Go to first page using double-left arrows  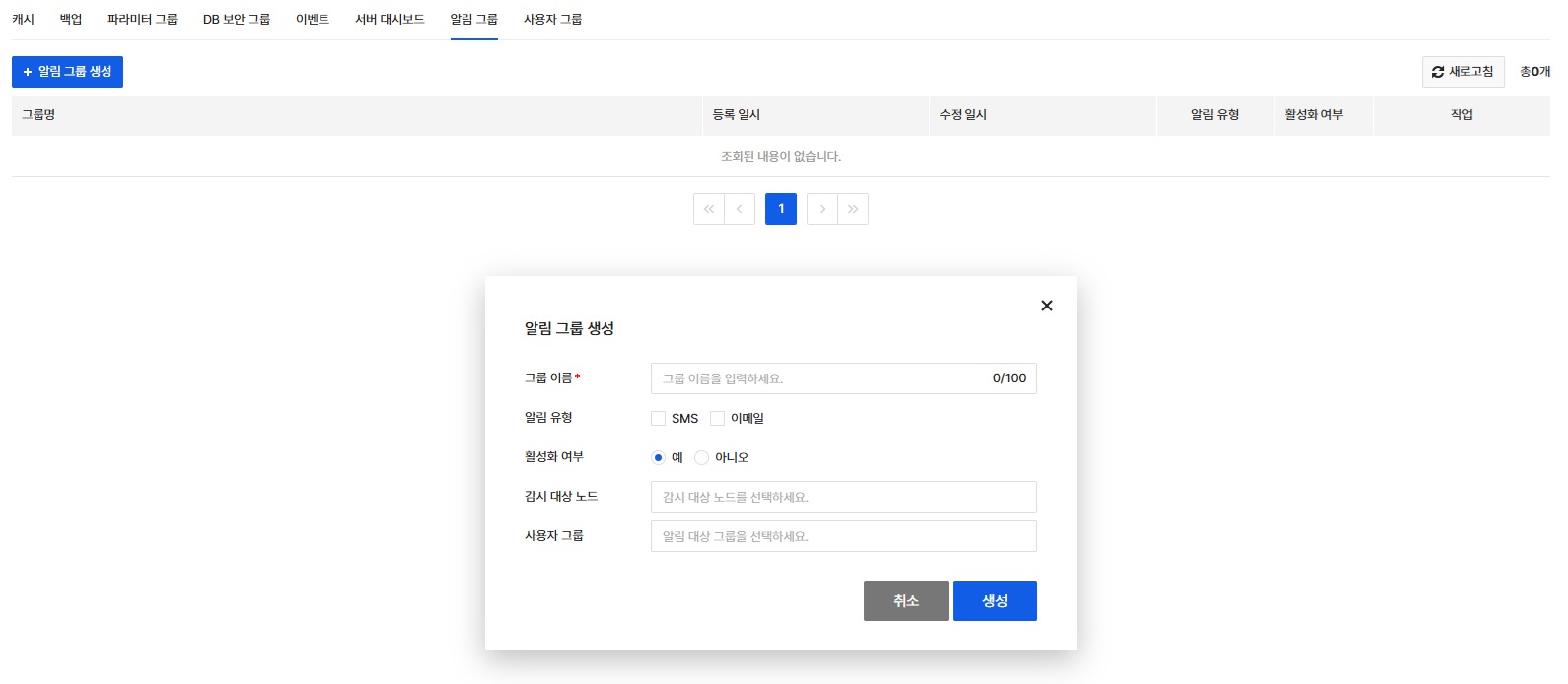709,209
